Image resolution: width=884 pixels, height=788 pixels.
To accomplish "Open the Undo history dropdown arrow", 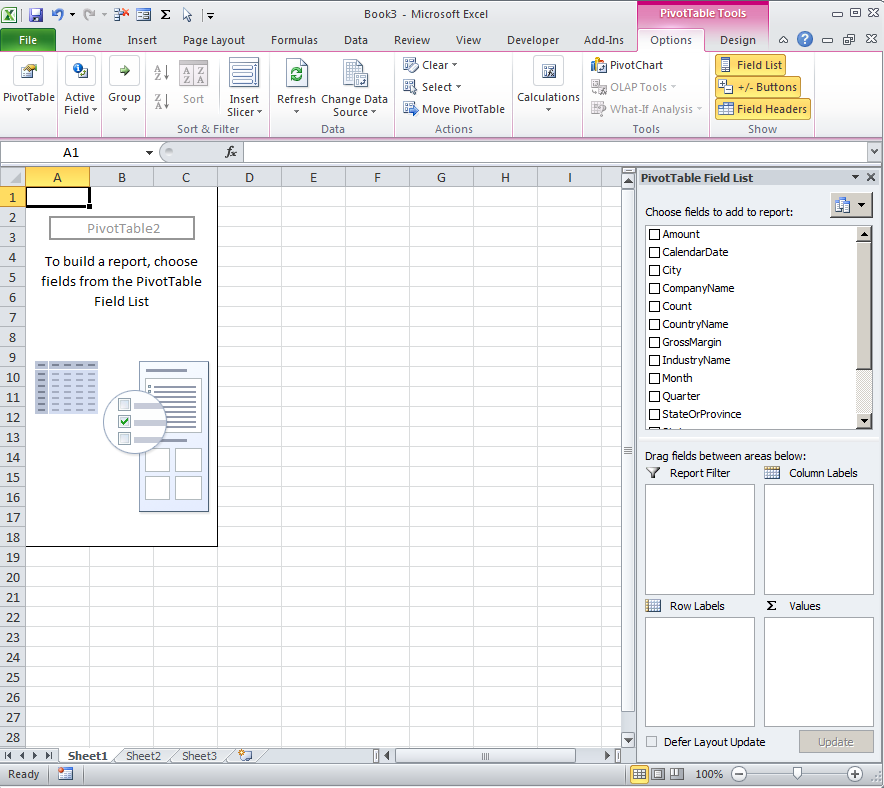I will click(x=72, y=15).
